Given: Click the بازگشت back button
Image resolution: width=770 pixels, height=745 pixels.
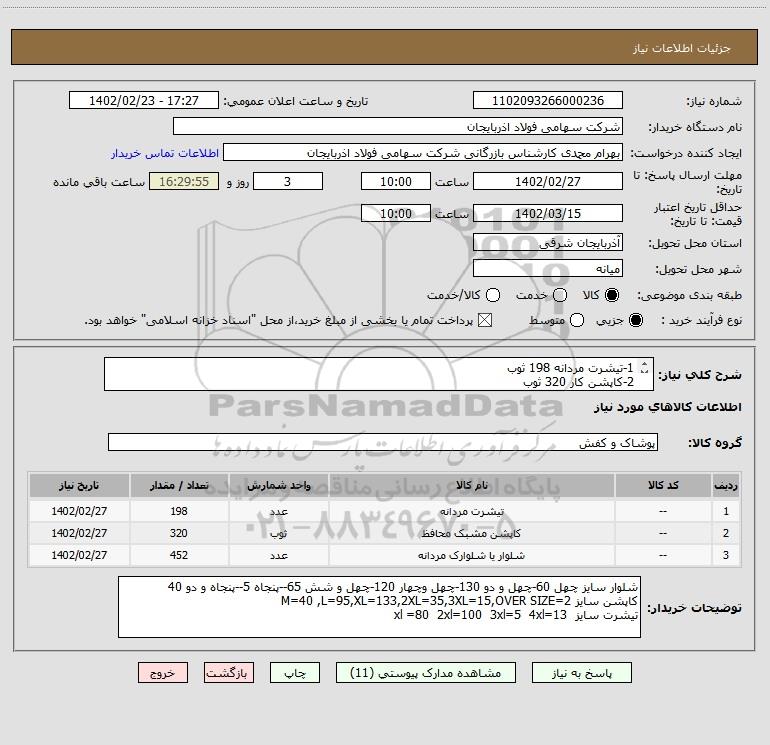Looking at the screenshot, I should point(229,673).
